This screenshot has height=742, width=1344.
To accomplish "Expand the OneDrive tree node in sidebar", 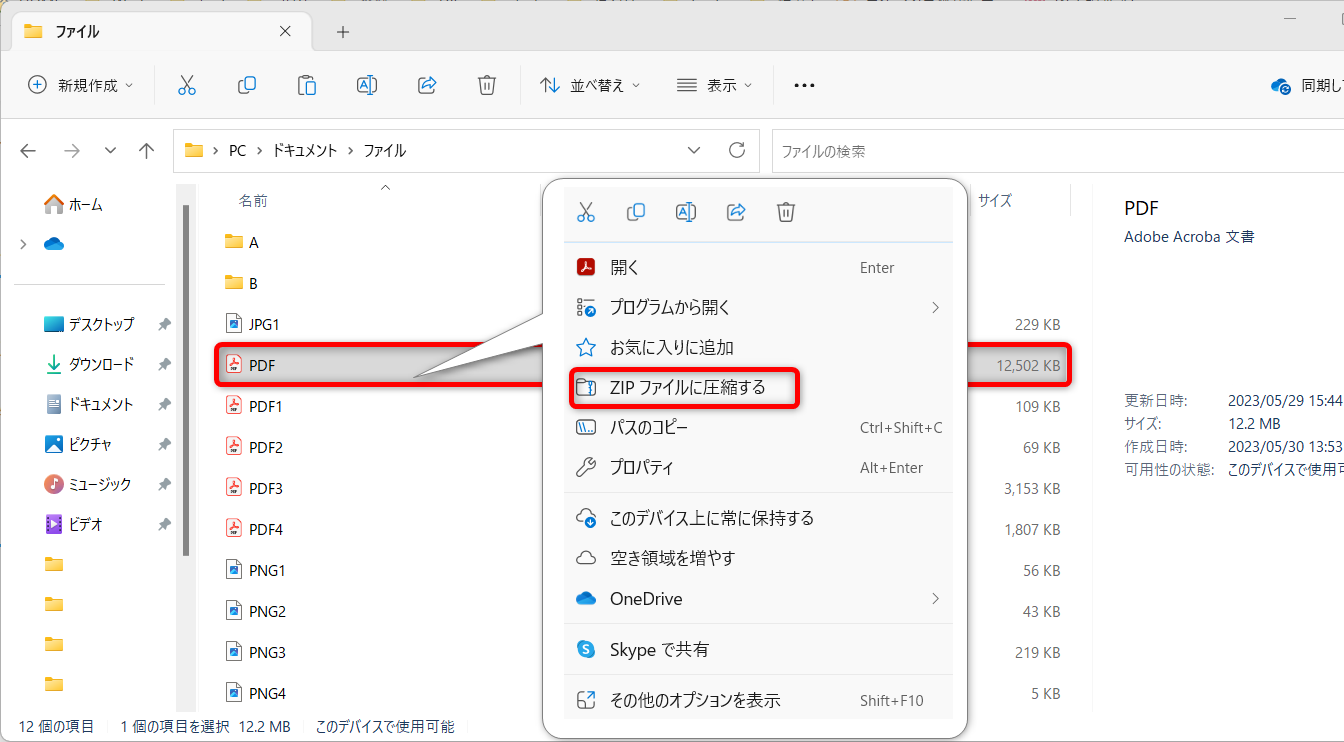I will coord(23,244).
